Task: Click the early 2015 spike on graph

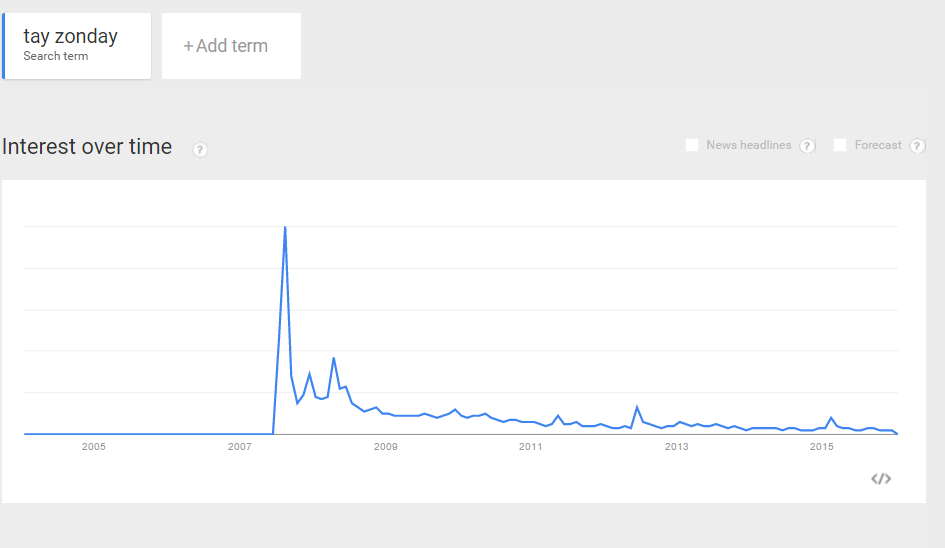Action: tap(831, 418)
